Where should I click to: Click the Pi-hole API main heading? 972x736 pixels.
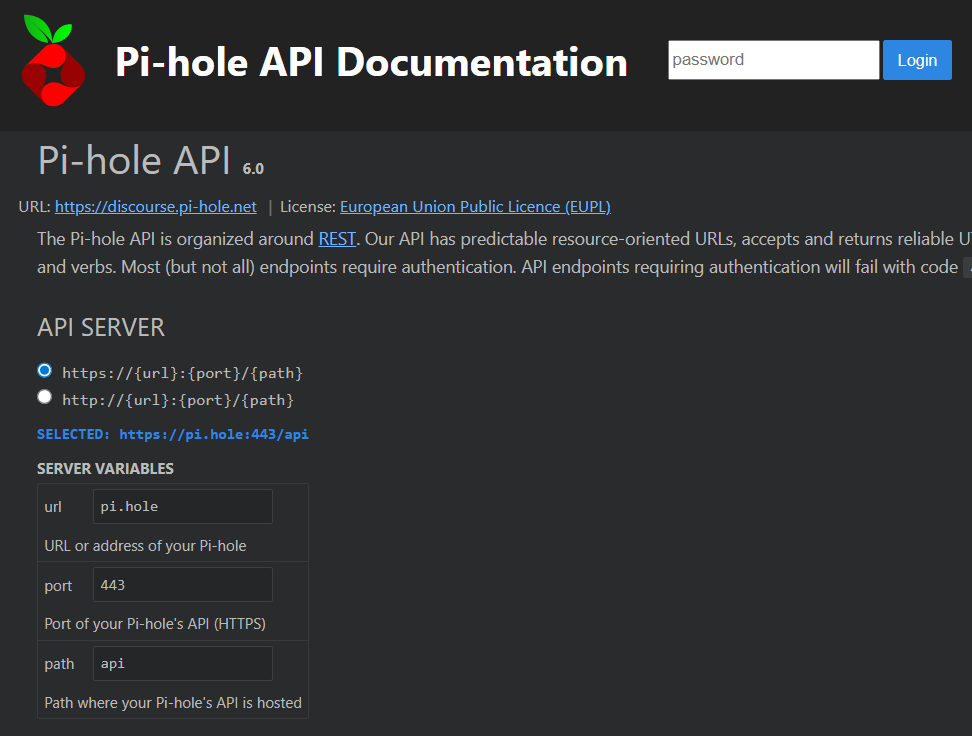(134, 160)
